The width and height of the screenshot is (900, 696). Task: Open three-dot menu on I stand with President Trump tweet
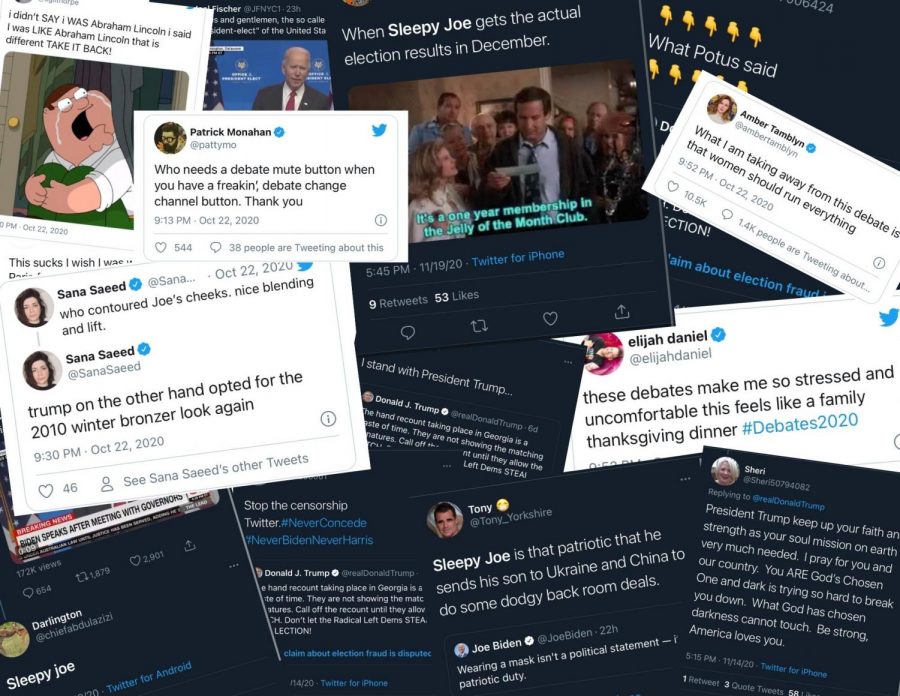click(x=568, y=362)
